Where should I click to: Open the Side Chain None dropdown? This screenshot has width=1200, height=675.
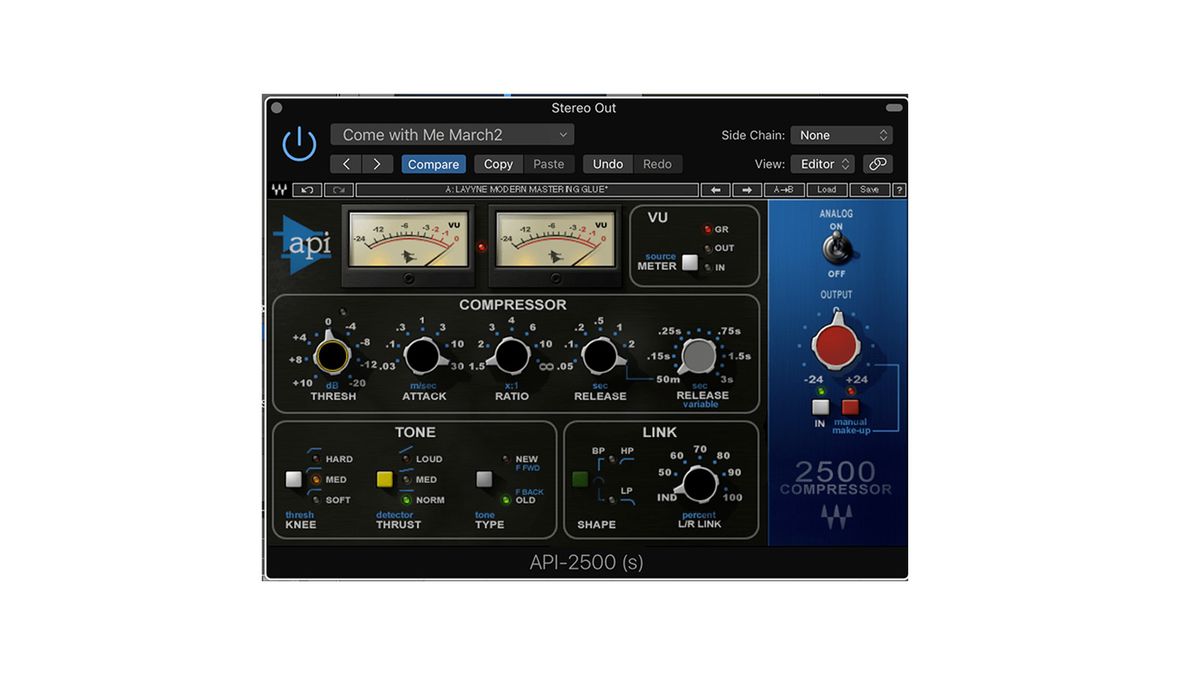(x=842, y=135)
